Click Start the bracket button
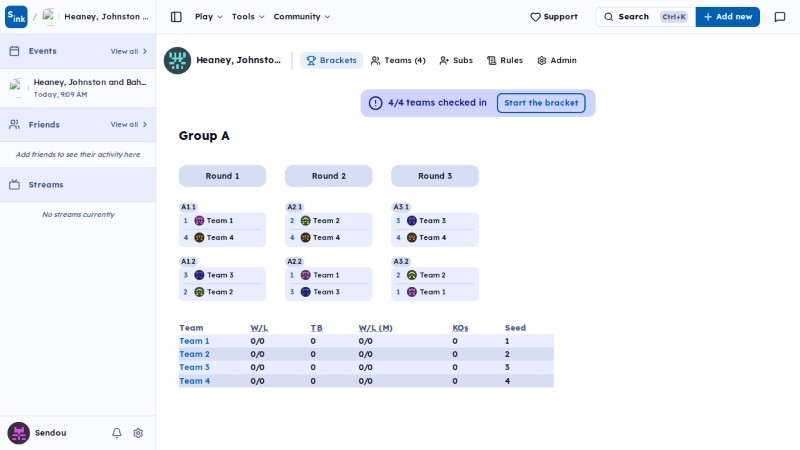Viewport: 800px width, 450px height. 541,103
